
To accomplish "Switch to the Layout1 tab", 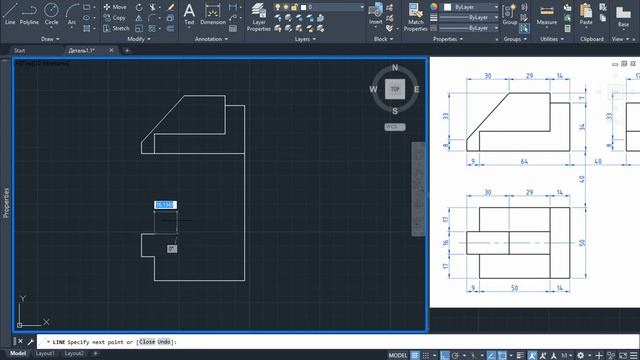I will (44, 353).
